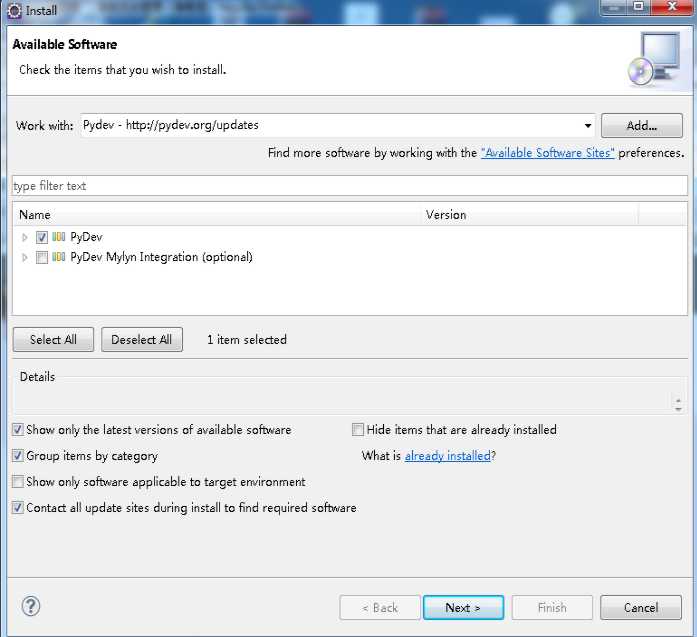Viewport: 697px width, 637px height.
Task: Click the help question mark icon
Action: (x=31, y=606)
